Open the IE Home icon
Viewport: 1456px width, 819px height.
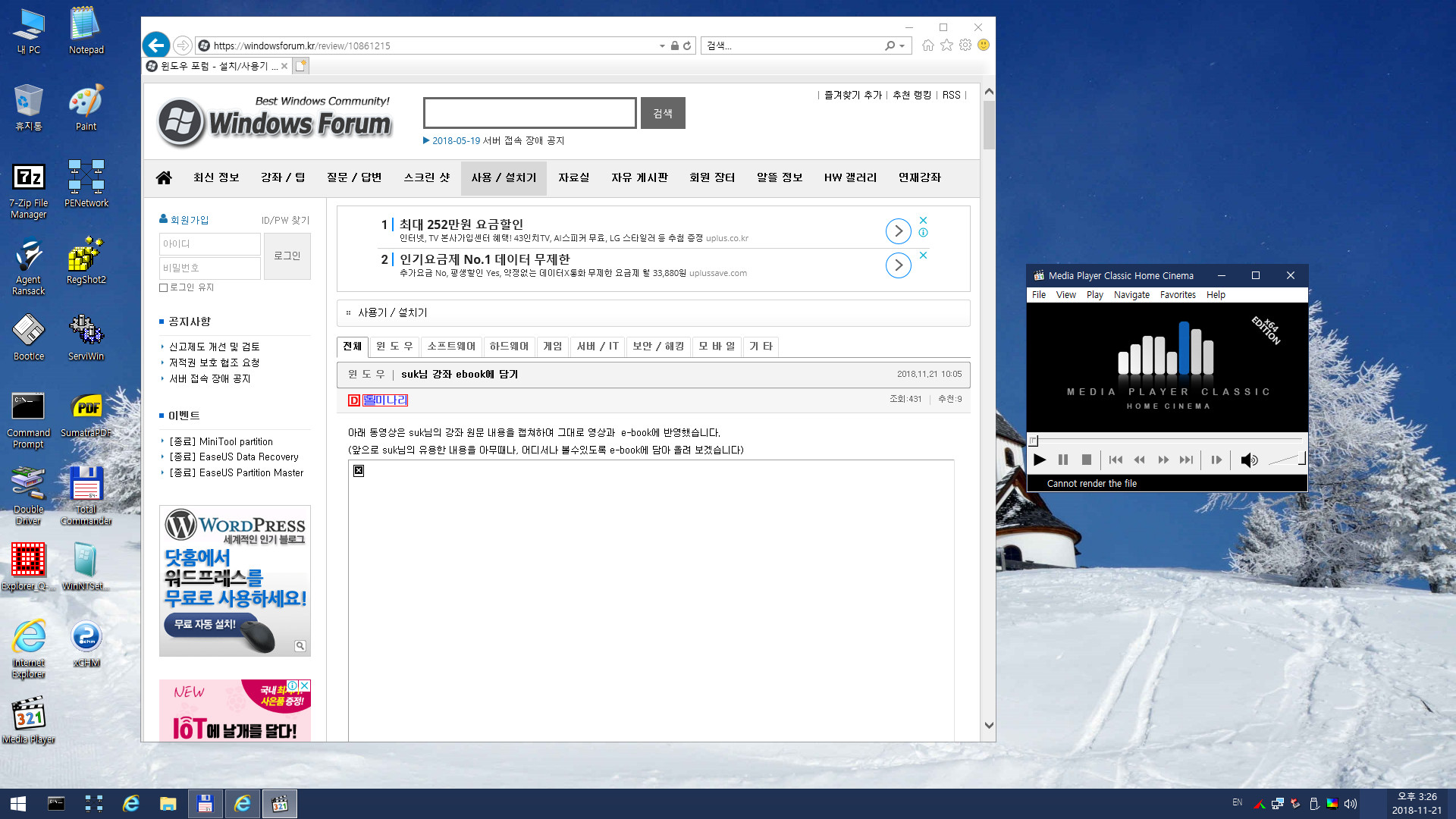[928, 45]
